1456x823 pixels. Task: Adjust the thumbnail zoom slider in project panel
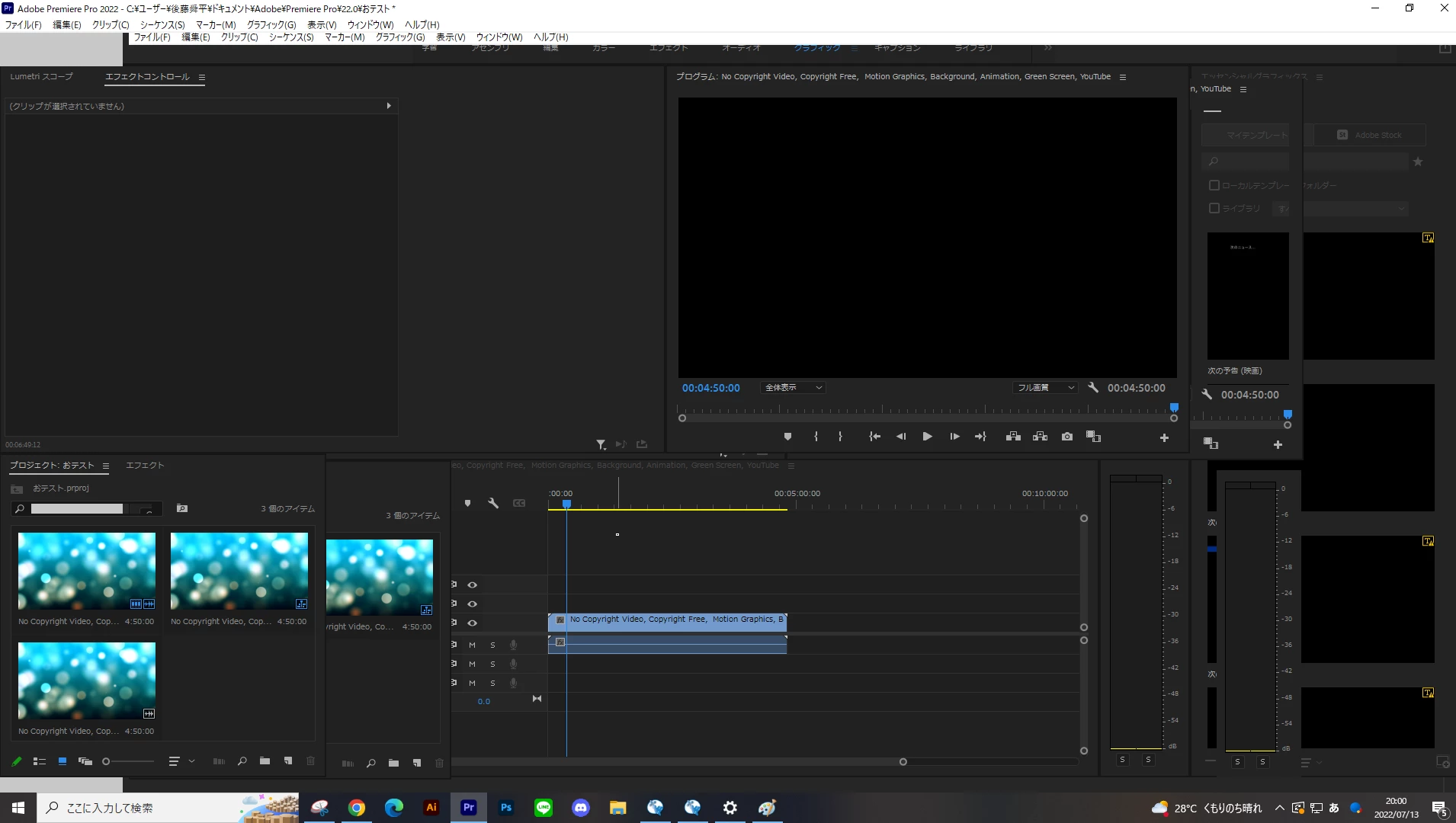coord(106,761)
